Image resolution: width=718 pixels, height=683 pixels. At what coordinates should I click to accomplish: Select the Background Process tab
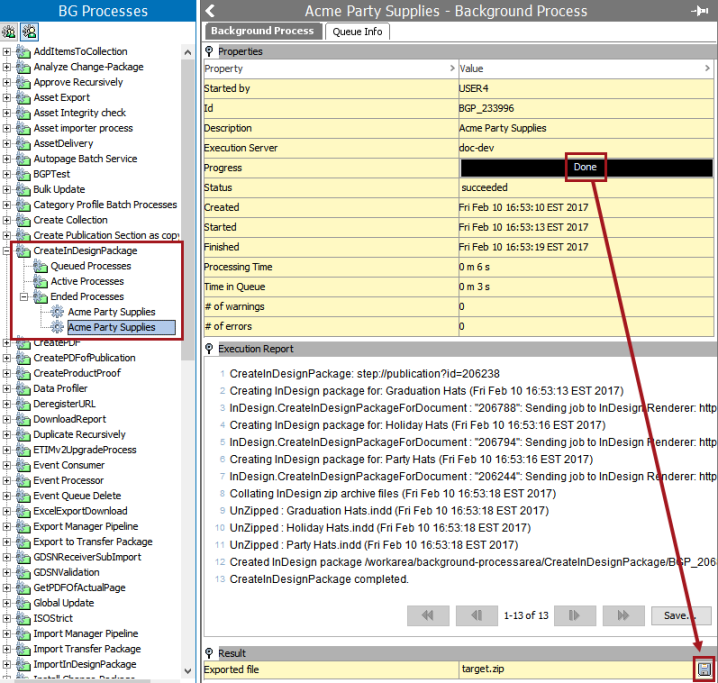(x=261, y=31)
